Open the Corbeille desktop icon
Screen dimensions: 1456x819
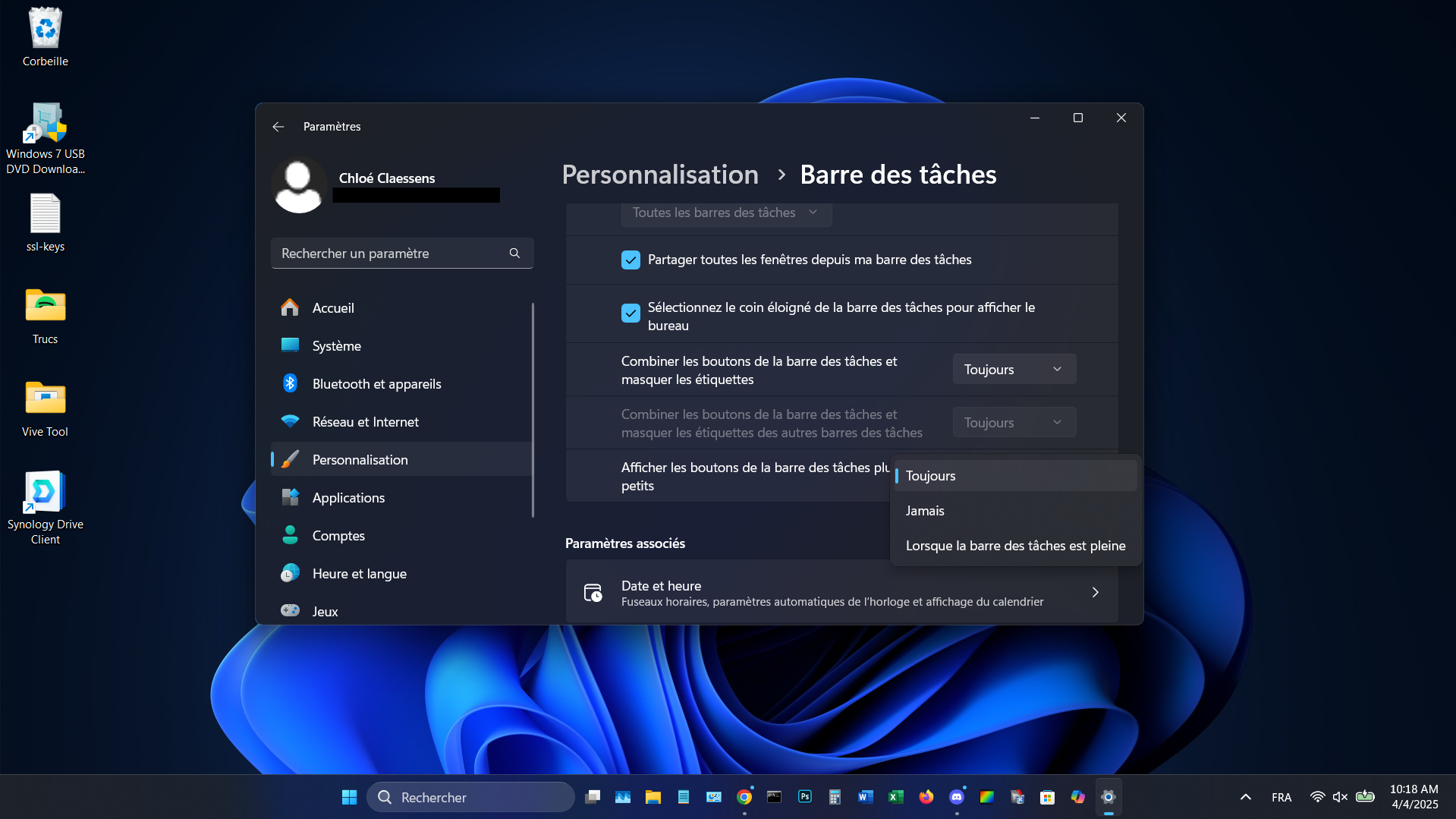46,37
